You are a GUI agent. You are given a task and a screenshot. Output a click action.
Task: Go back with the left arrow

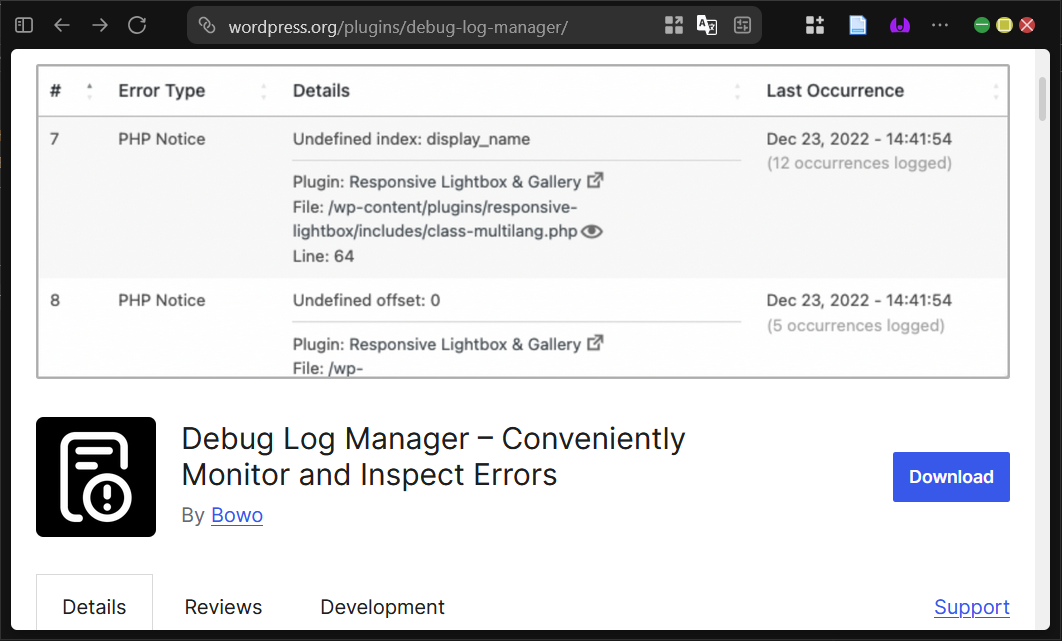62,26
